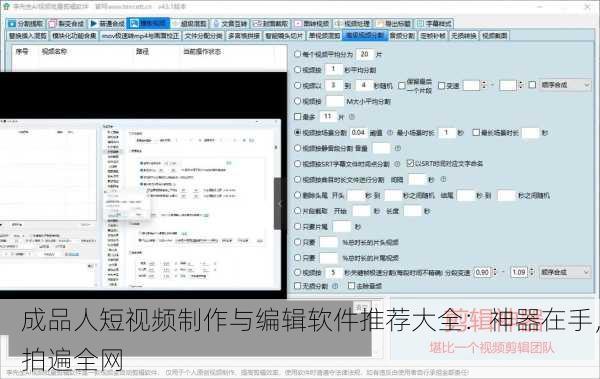Select 视频按 秒平均分割 radio option

pyautogui.click(x=297, y=70)
